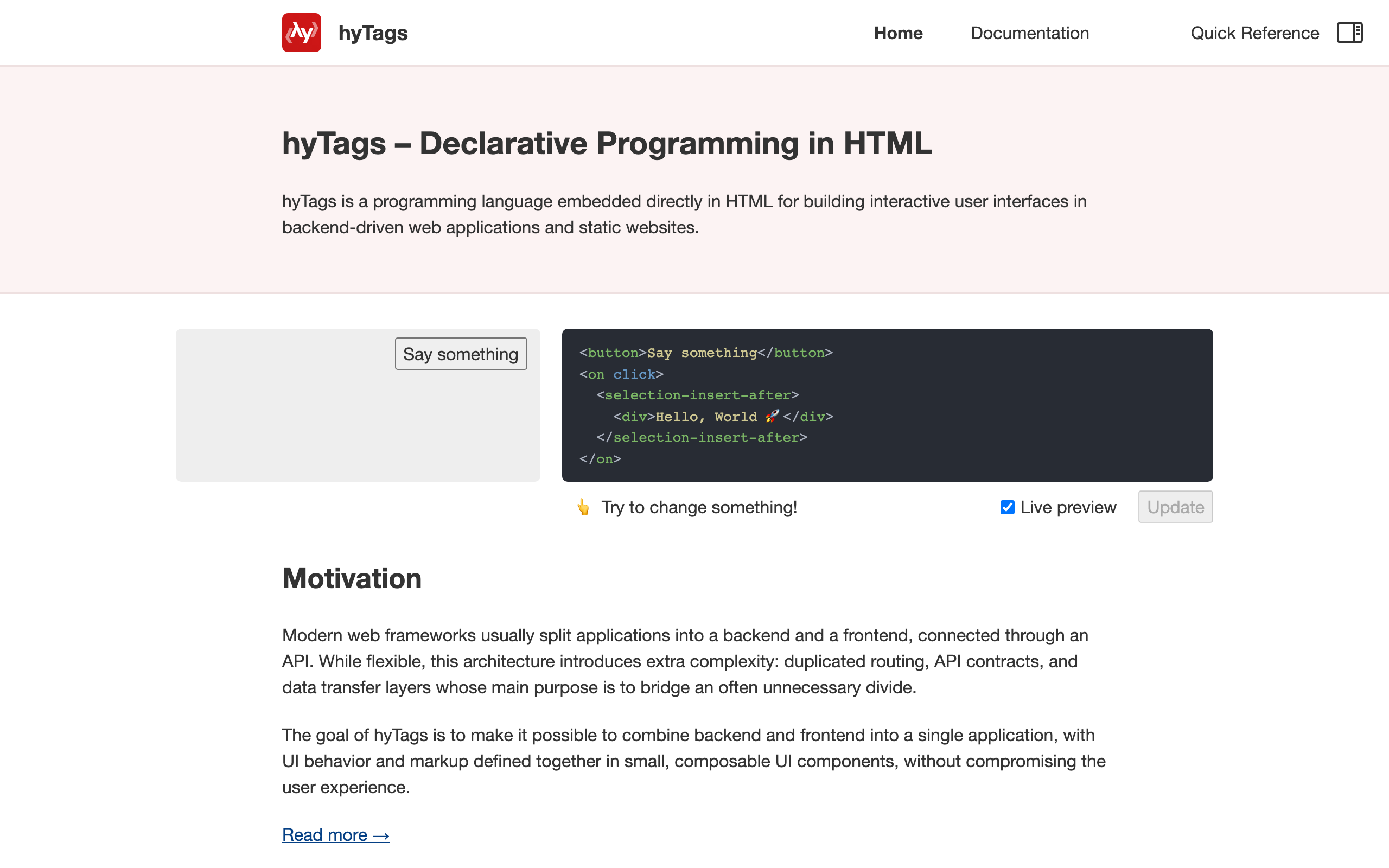Click the on click line in code
This screenshot has width=1389, height=868.
point(622,374)
